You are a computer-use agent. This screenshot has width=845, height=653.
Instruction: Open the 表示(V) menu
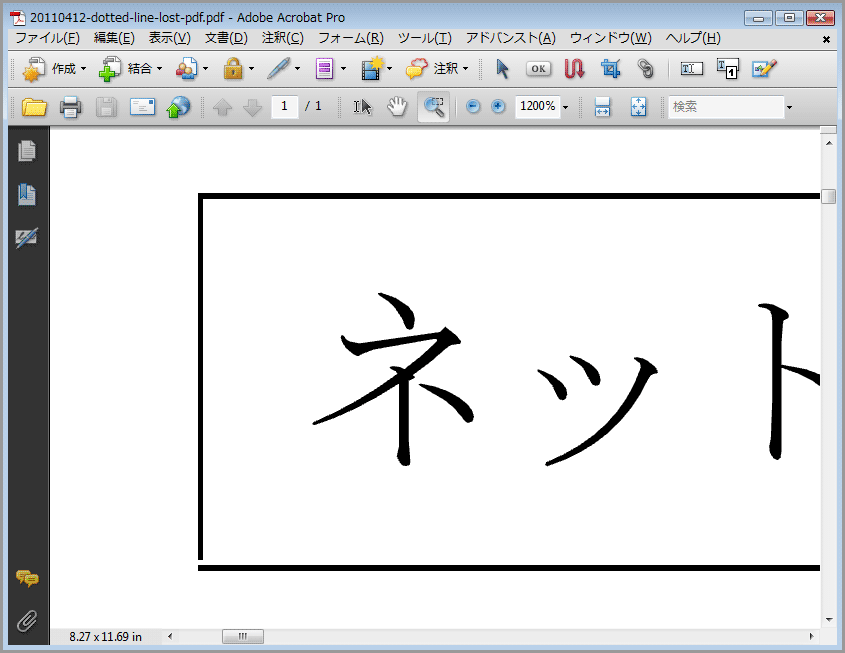click(x=169, y=38)
